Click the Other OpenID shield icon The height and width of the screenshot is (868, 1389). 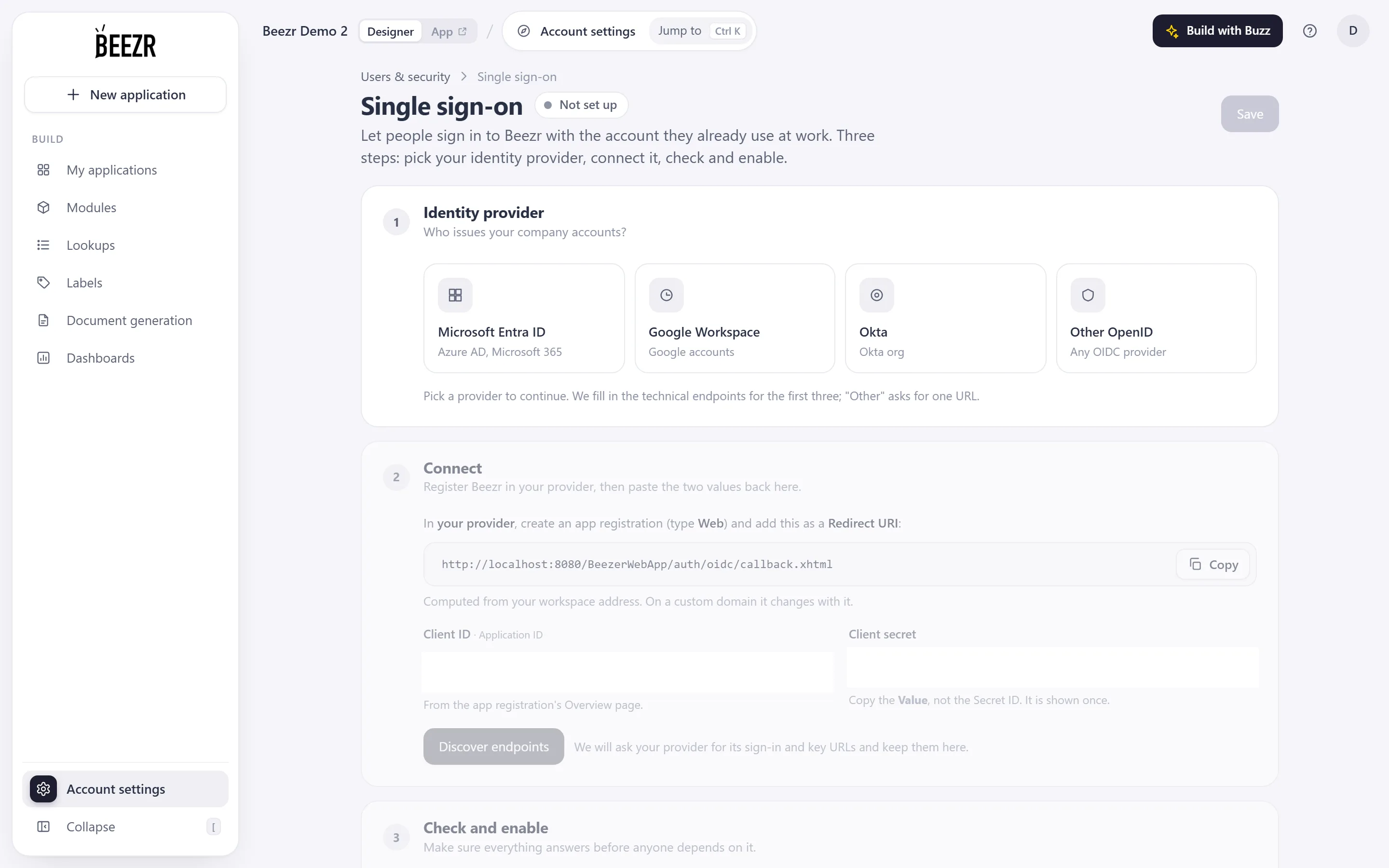(1088, 295)
